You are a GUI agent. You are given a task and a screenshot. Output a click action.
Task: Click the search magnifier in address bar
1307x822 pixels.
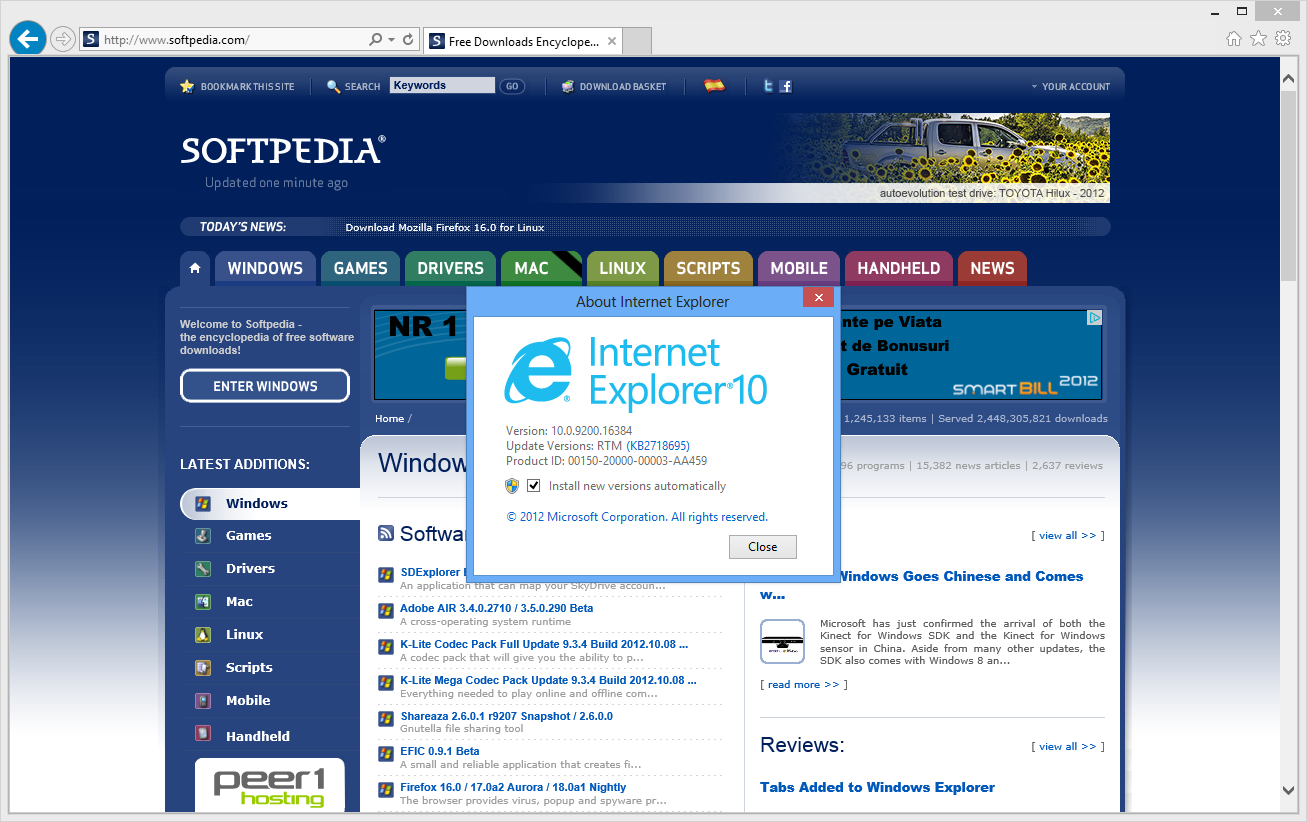[375, 40]
